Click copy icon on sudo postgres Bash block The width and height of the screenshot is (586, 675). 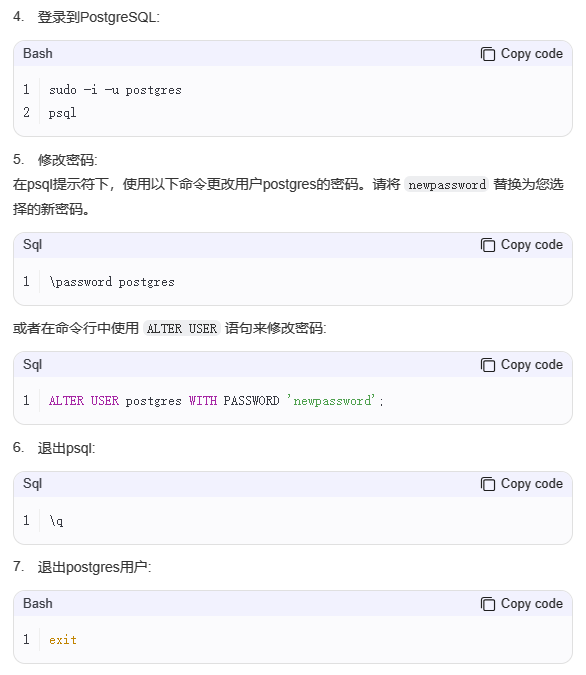click(x=487, y=54)
